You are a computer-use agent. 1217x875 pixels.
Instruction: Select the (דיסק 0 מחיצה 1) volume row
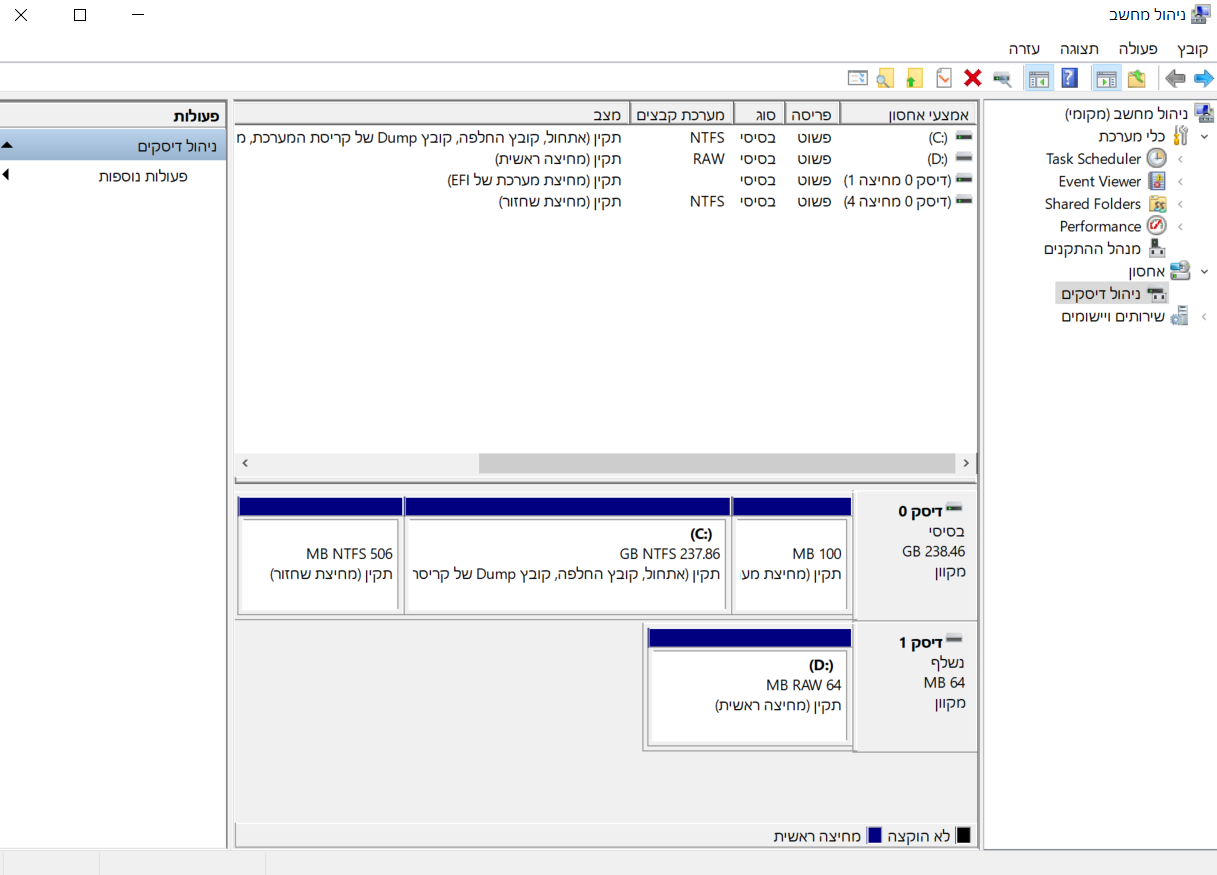click(x=605, y=180)
